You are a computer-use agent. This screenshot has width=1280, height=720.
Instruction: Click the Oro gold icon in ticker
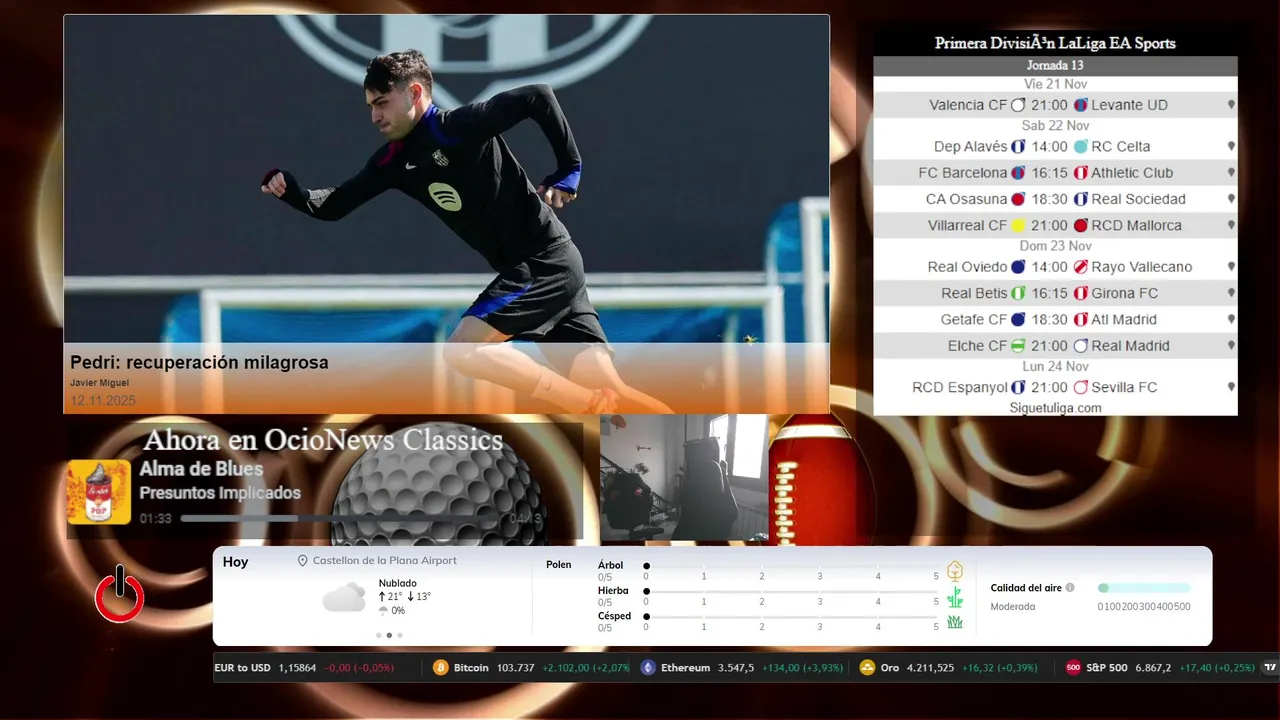coord(868,667)
